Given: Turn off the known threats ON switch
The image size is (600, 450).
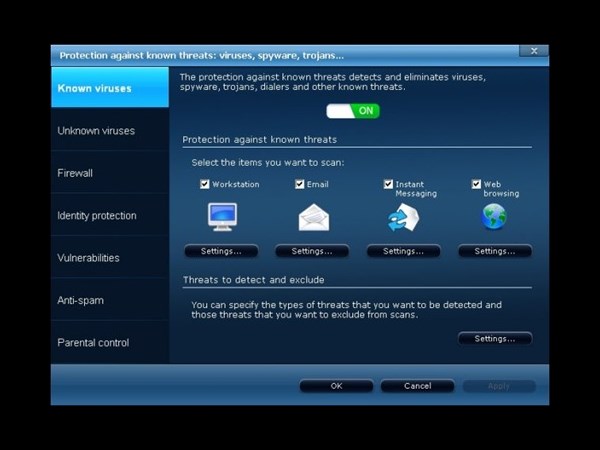Looking at the screenshot, I should click(x=353, y=111).
